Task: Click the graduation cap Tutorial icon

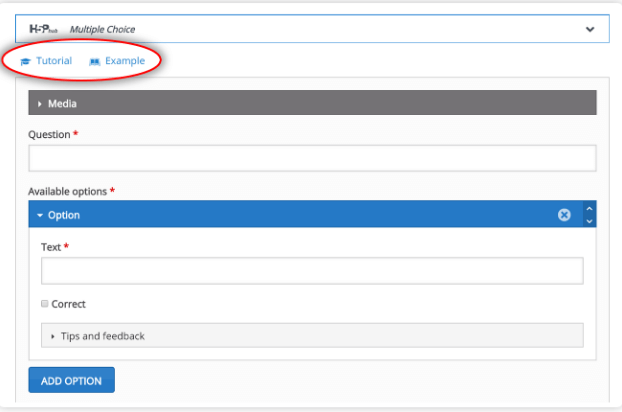Action: click(x=25, y=61)
